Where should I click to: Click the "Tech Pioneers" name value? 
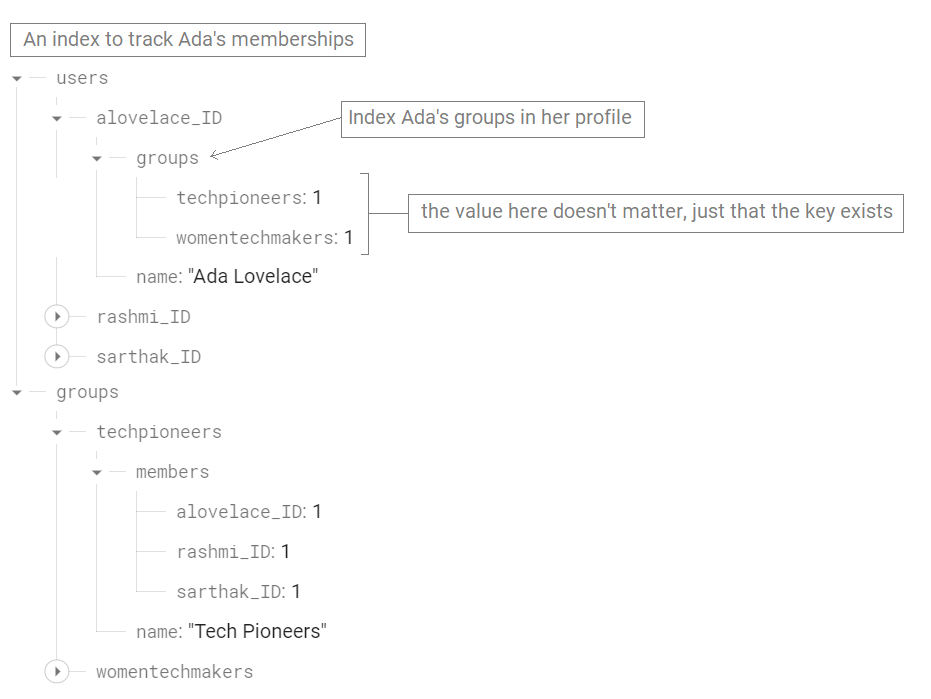[257, 632]
